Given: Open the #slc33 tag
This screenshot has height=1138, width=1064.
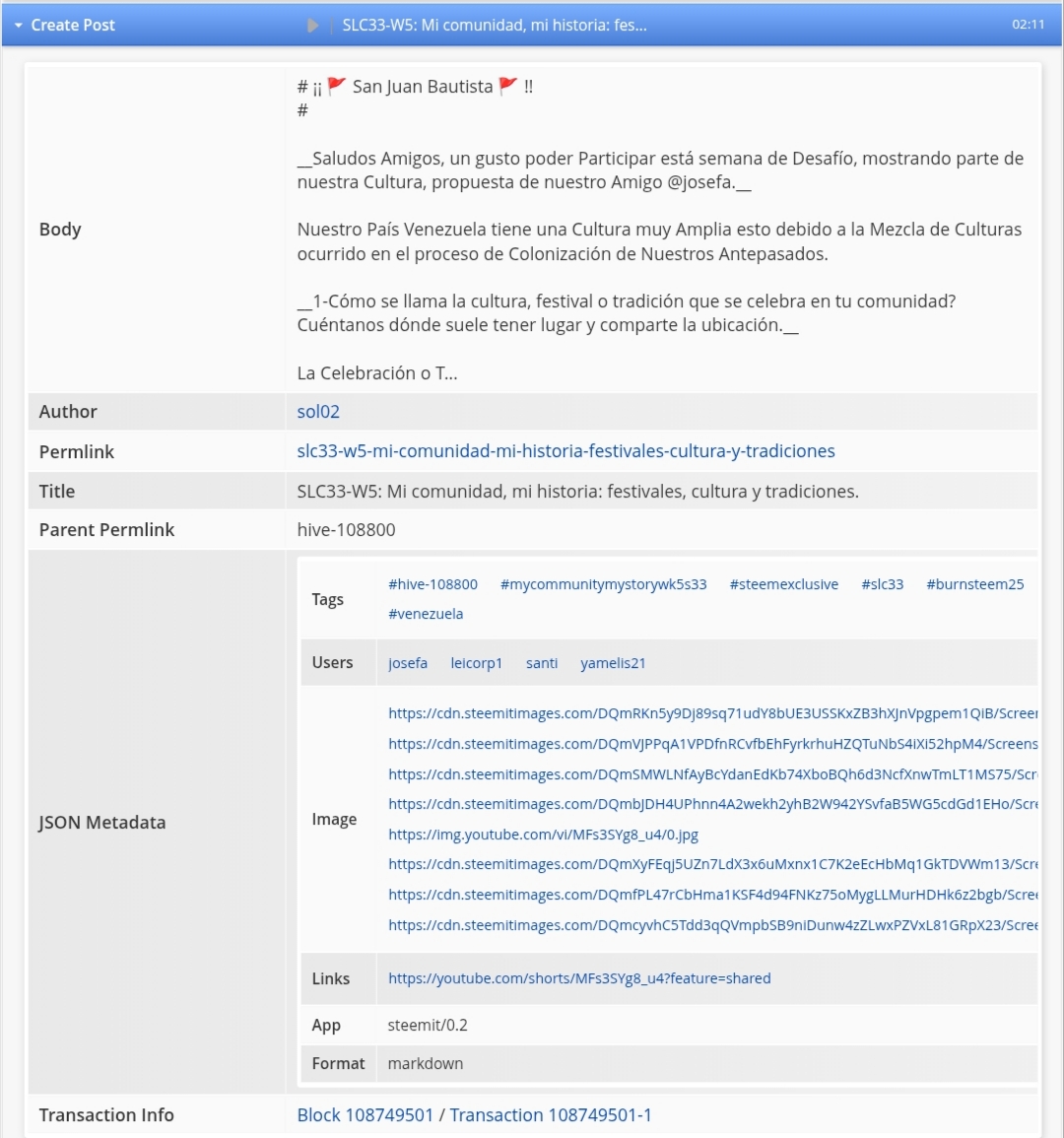Looking at the screenshot, I should click(882, 584).
